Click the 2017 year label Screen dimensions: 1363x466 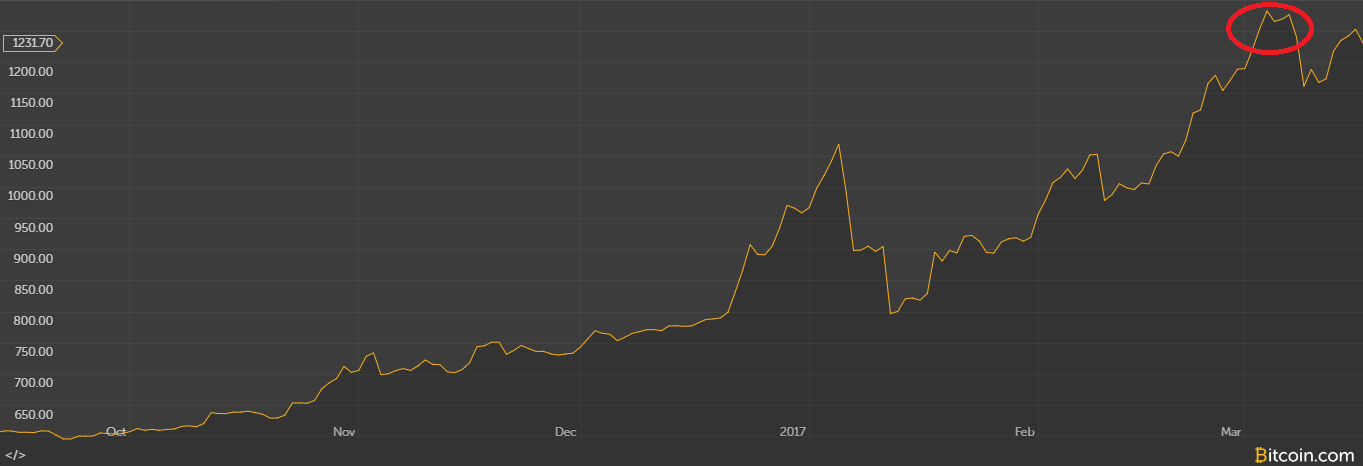coord(793,432)
